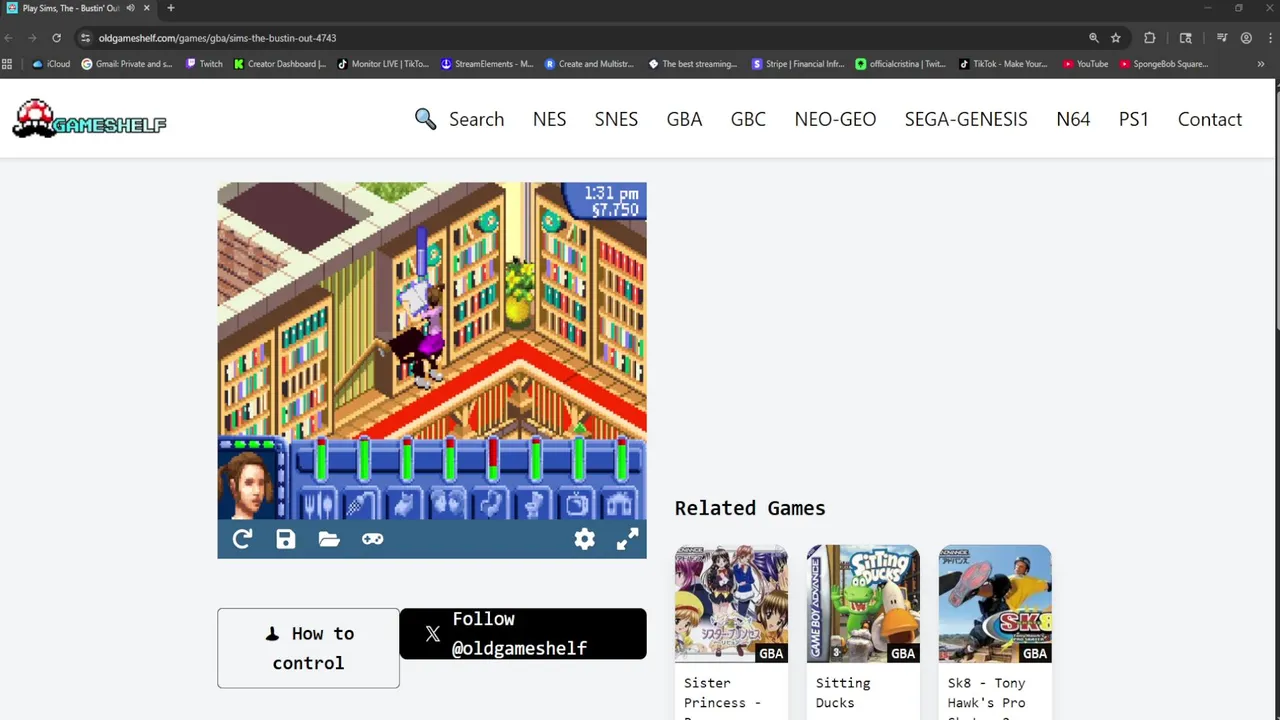
Task: Open the browser zoom magnifier icon
Action: tap(1094, 38)
